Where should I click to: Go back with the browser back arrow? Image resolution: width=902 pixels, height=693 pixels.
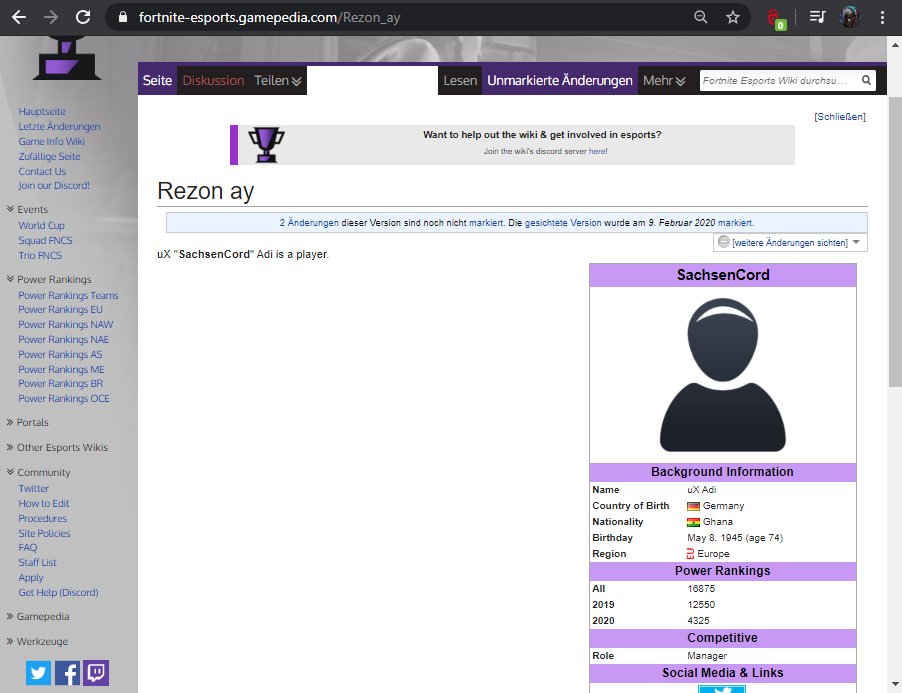click(x=19, y=17)
